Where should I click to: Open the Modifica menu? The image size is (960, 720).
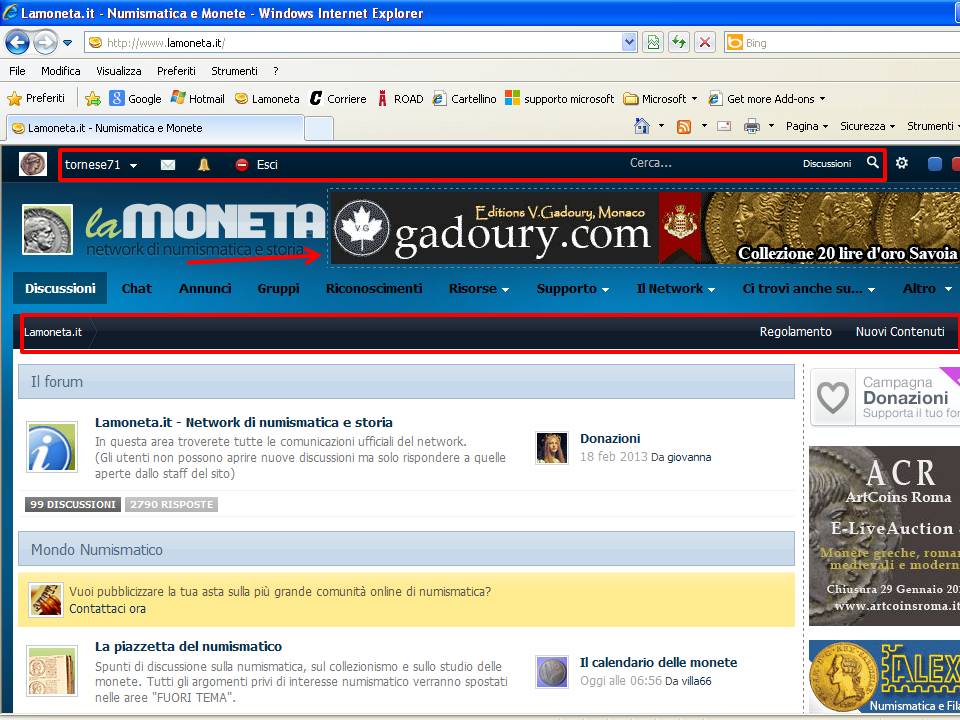point(61,71)
